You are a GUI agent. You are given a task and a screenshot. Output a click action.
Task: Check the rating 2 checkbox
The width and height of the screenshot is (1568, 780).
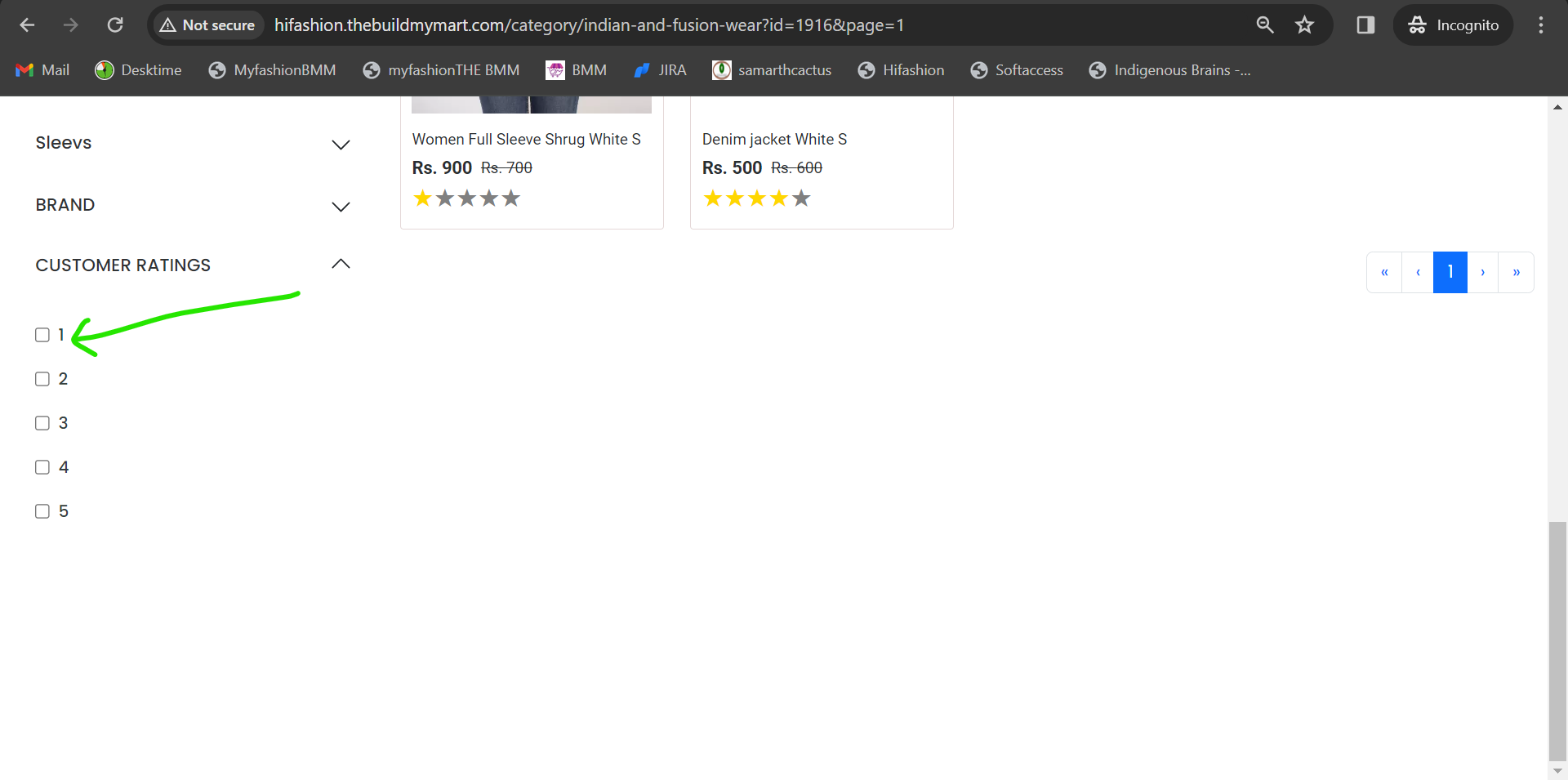pyautogui.click(x=42, y=379)
